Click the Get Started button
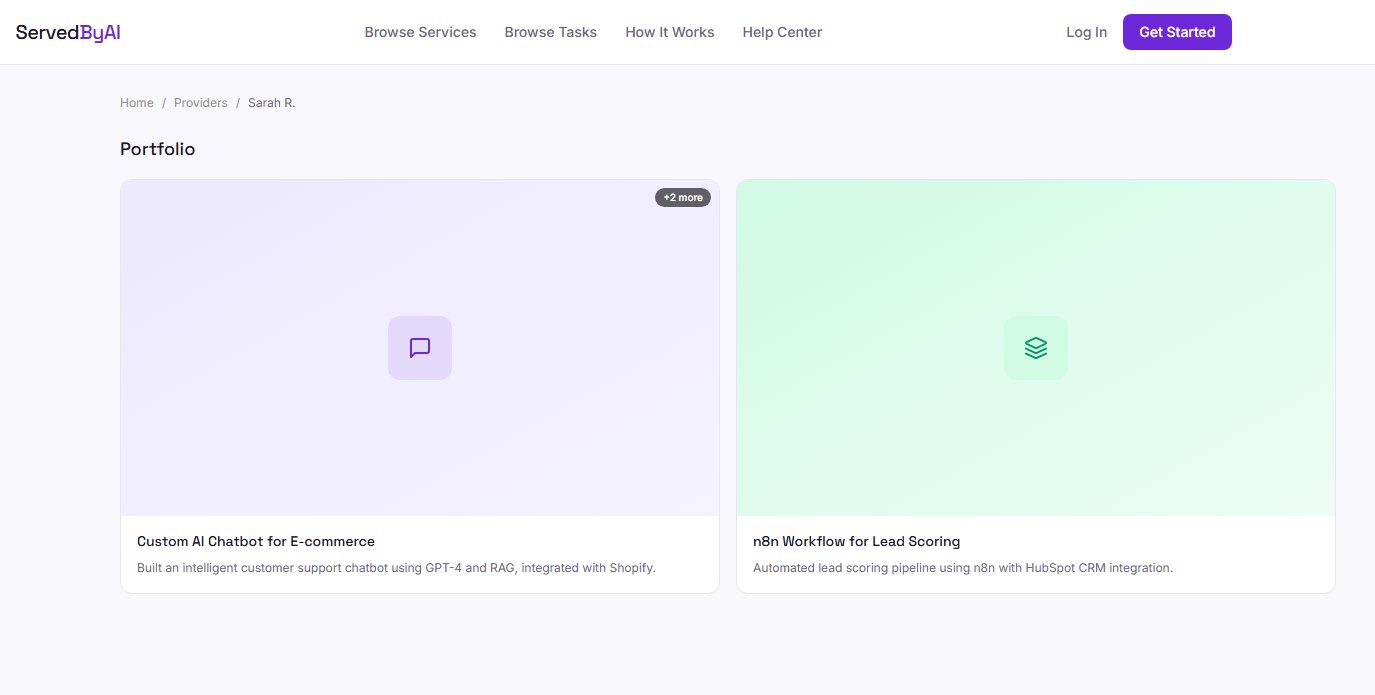1375x695 pixels. pyautogui.click(x=1177, y=32)
